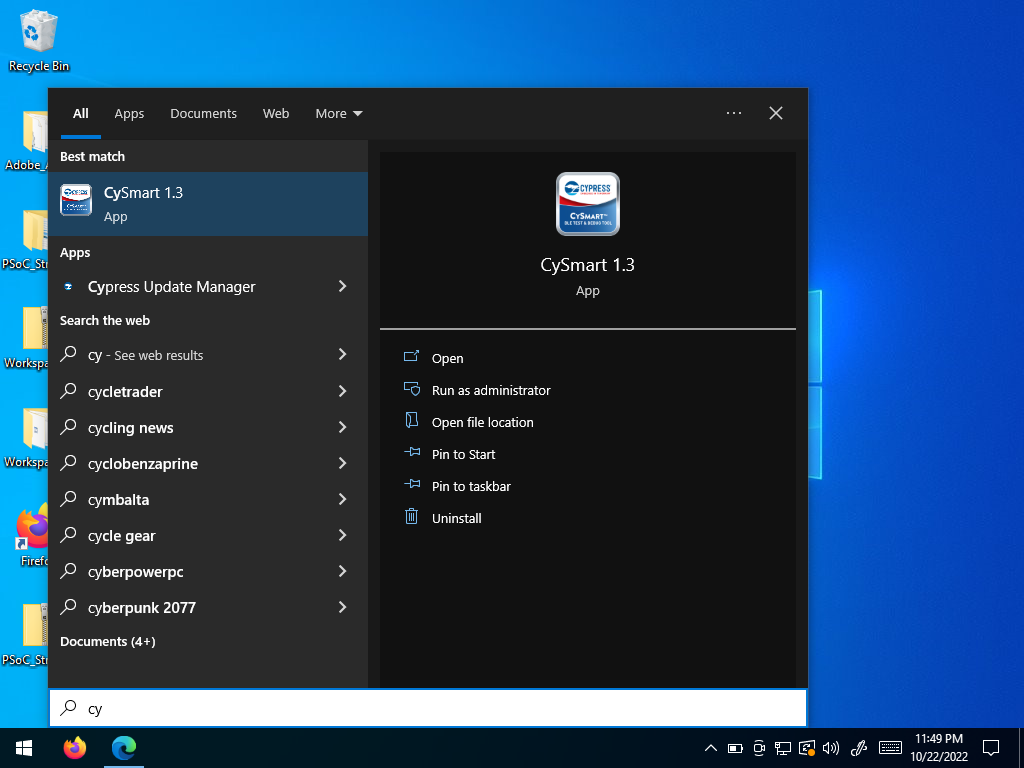Click the large CySmart logo in preview pane
This screenshot has width=1024, height=768.
(588, 204)
